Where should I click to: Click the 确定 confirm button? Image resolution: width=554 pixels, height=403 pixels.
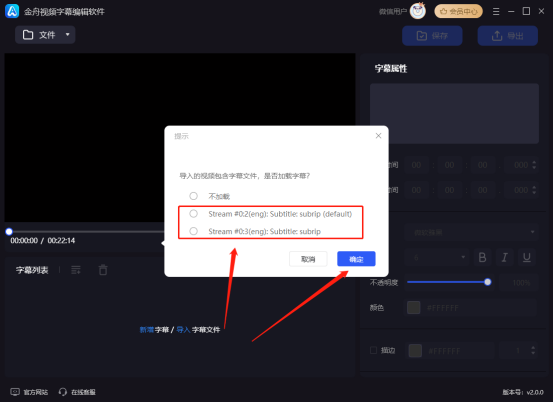coord(356,259)
